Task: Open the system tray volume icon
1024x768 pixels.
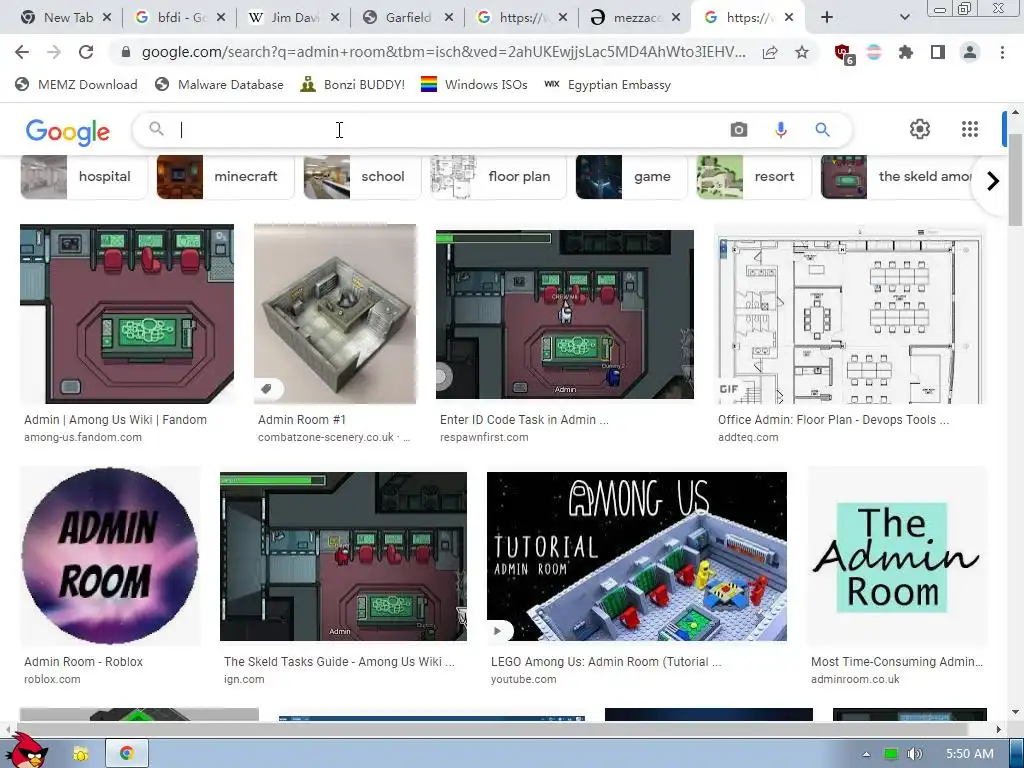Action: click(x=915, y=754)
